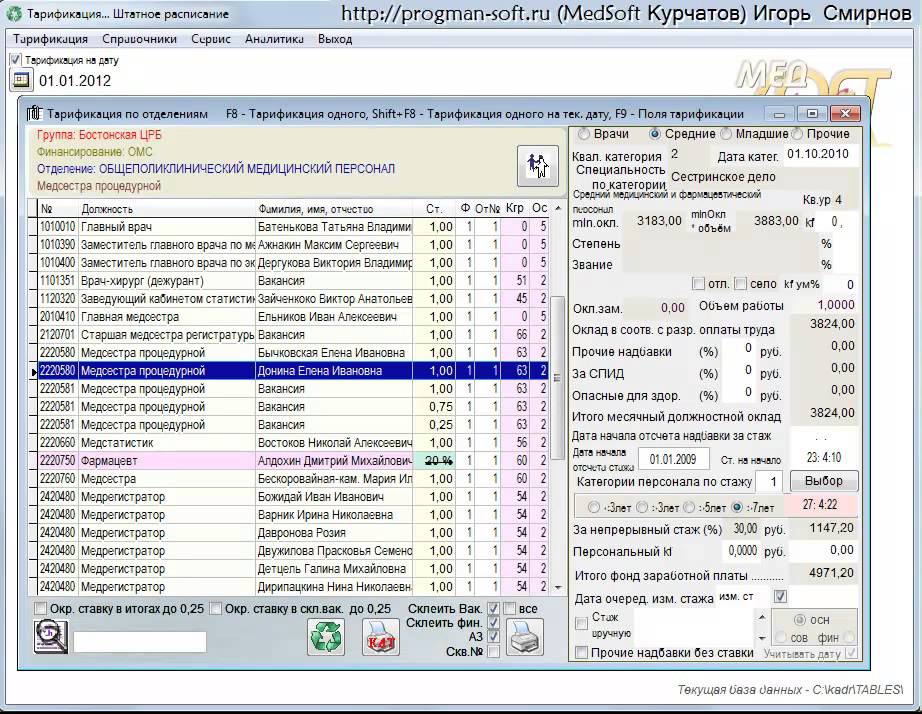Viewport: 922px width, 714px height.
Task: Select the 7лет experience radio button
Action: point(737,507)
